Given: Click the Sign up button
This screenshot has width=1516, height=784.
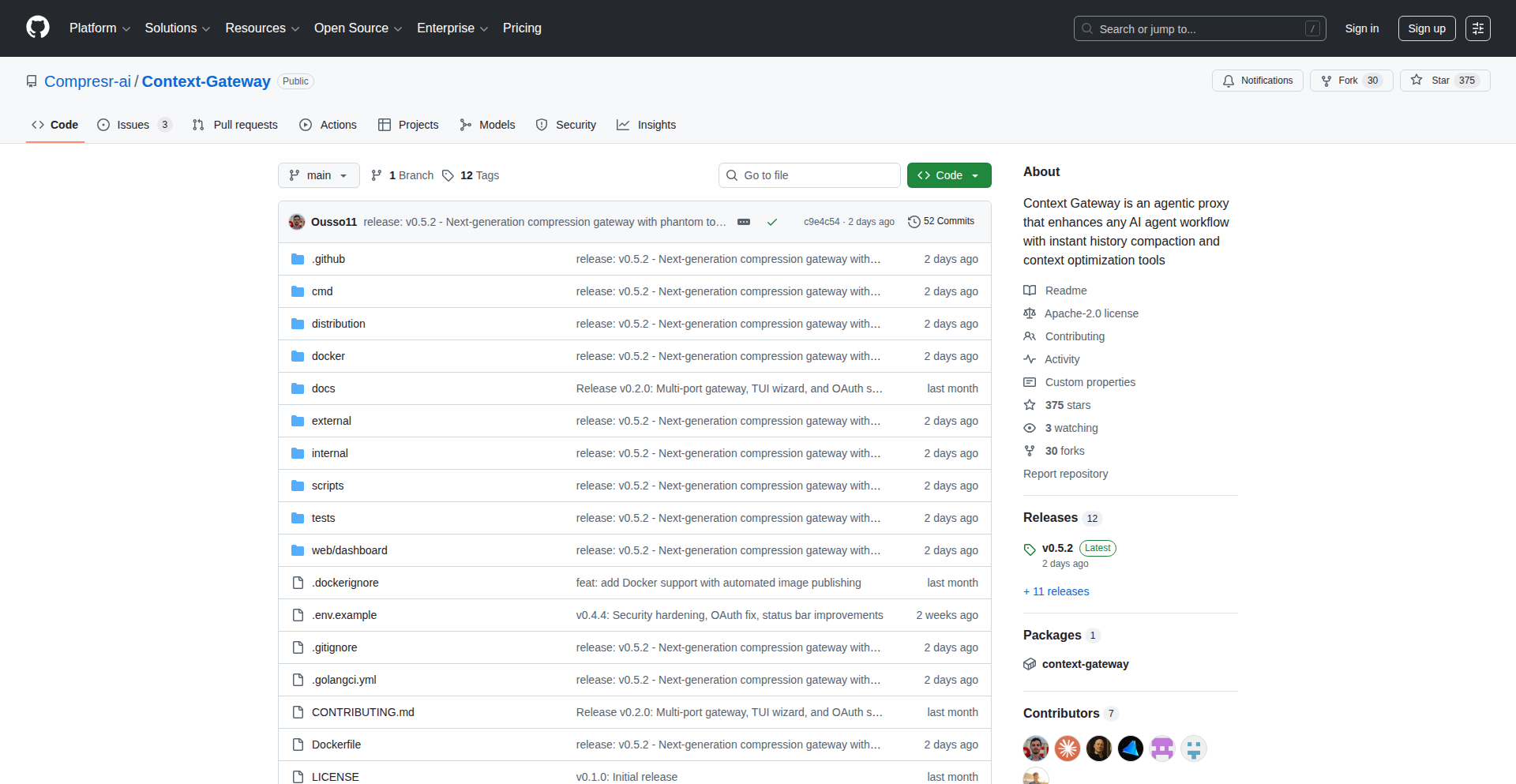Looking at the screenshot, I should [1426, 28].
